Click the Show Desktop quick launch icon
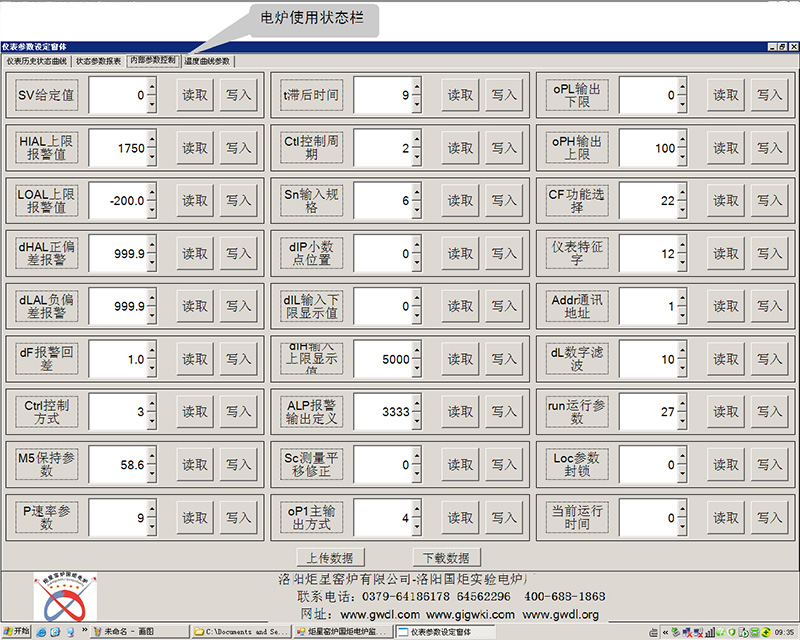 pyautogui.click(x=71, y=631)
